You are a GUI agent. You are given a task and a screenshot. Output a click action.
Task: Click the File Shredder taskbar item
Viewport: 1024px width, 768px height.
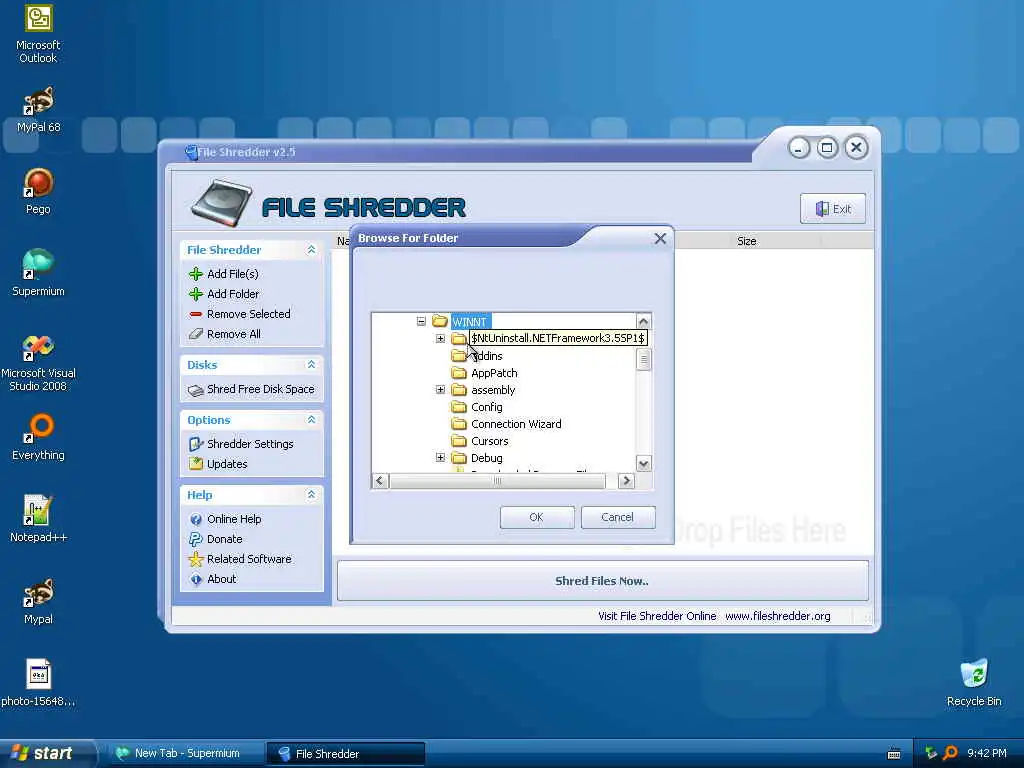point(345,753)
